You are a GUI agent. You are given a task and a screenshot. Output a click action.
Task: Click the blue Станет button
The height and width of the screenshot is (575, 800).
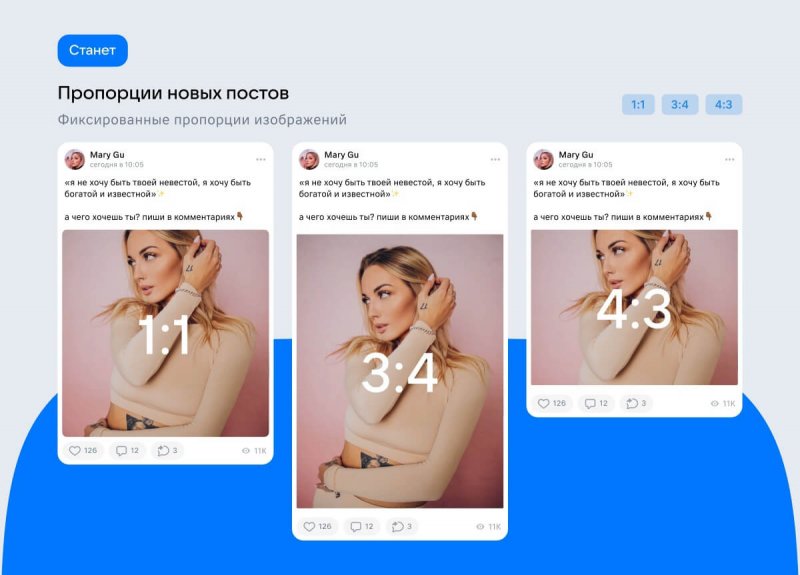(x=92, y=51)
